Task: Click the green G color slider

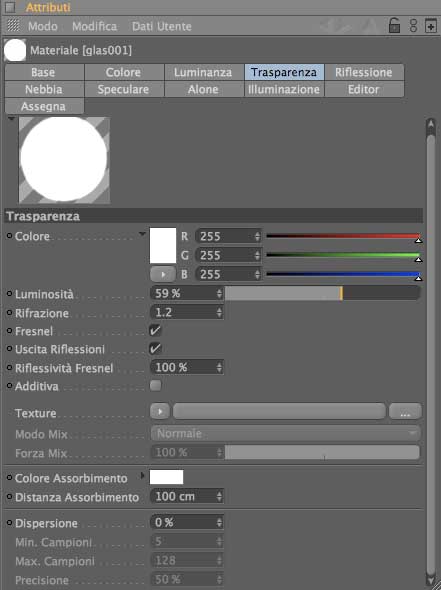Action: pos(343,255)
